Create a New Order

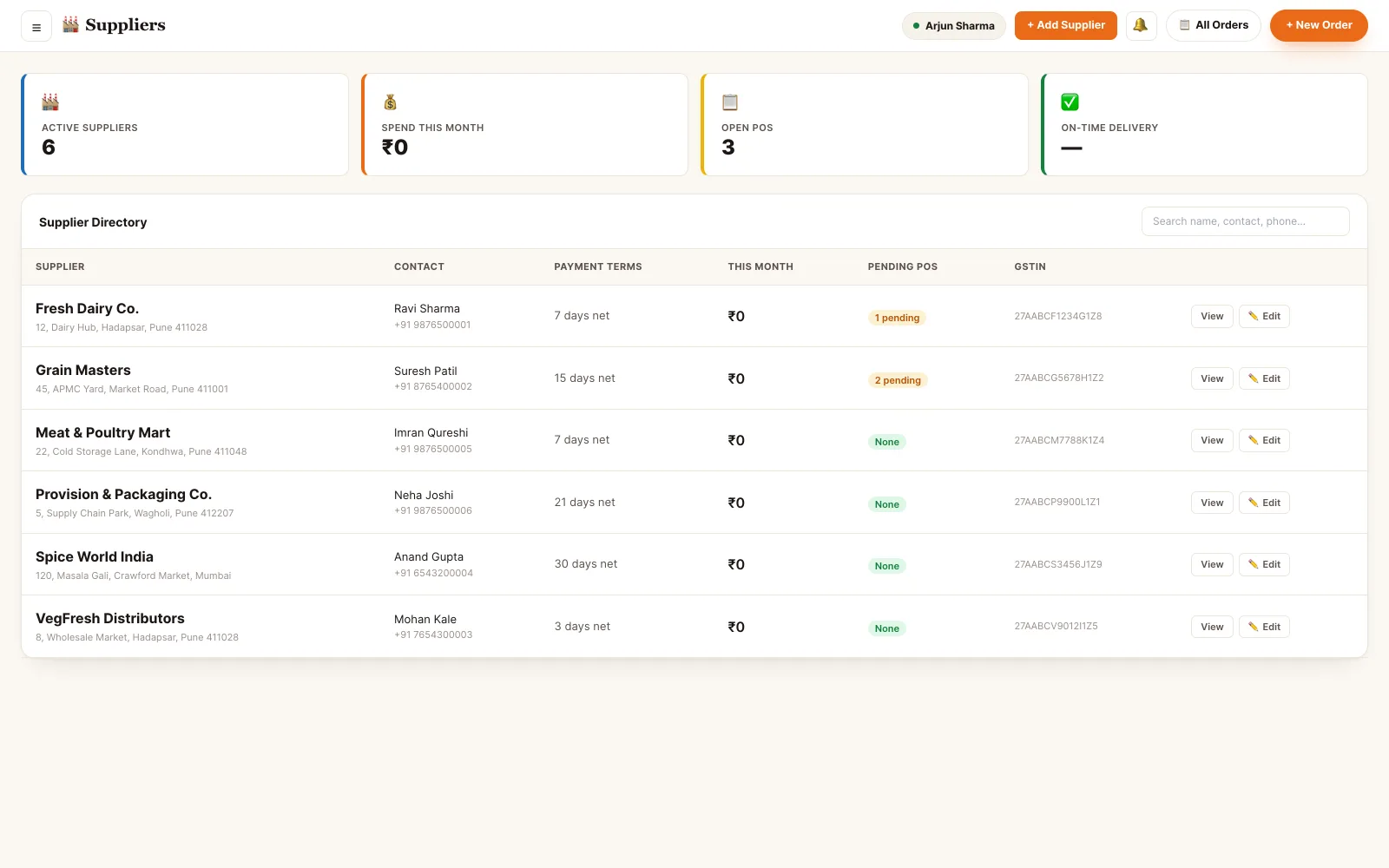tap(1319, 25)
